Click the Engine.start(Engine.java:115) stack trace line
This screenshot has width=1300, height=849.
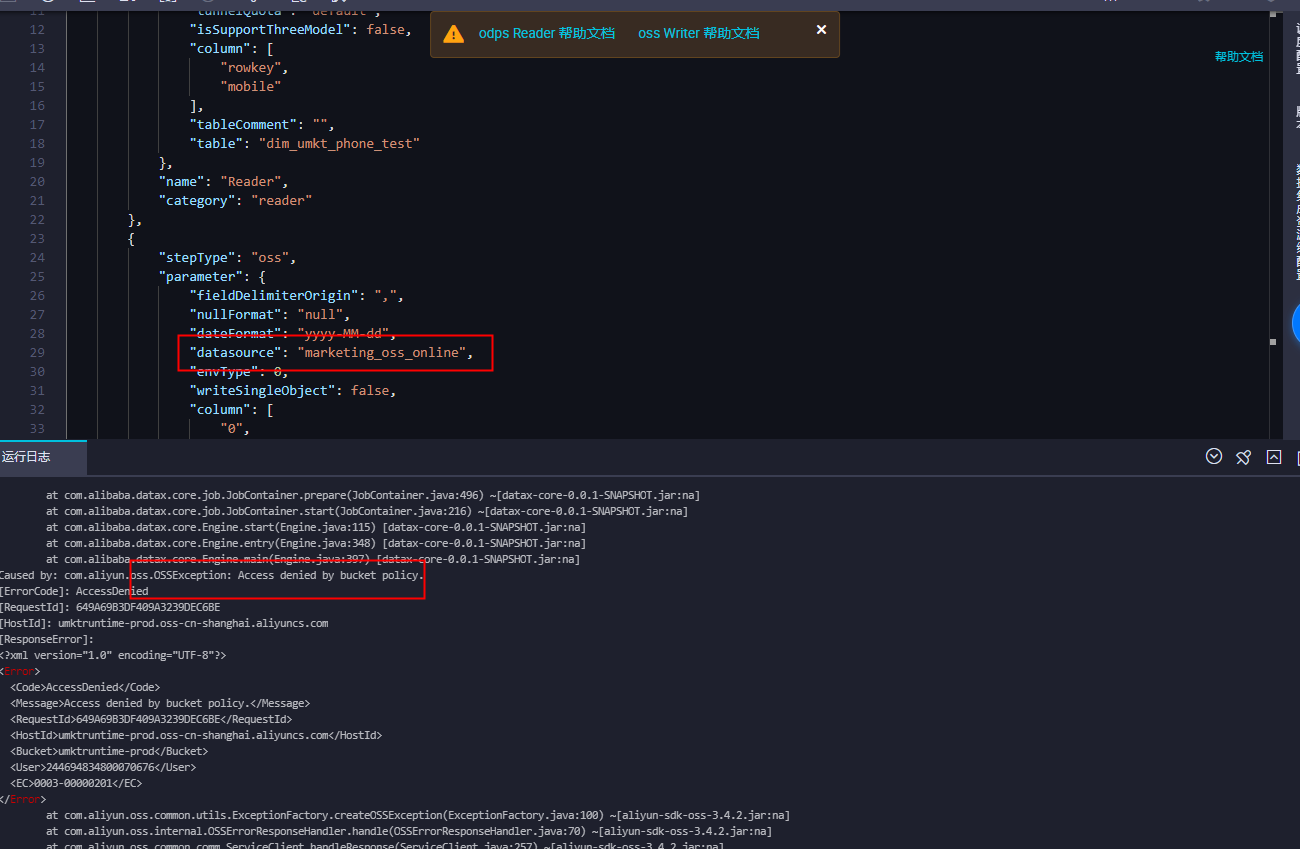tap(316, 527)
